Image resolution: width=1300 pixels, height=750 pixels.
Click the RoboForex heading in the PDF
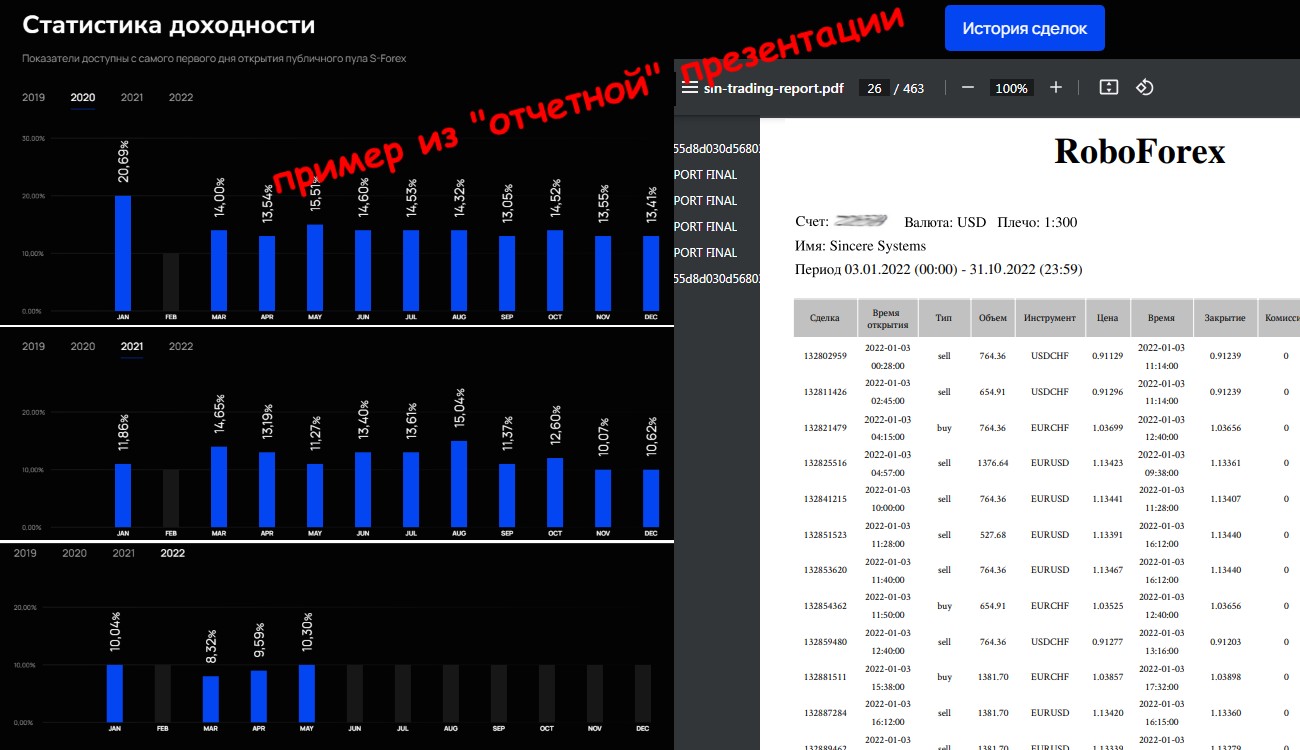[x=1140, y=152]
